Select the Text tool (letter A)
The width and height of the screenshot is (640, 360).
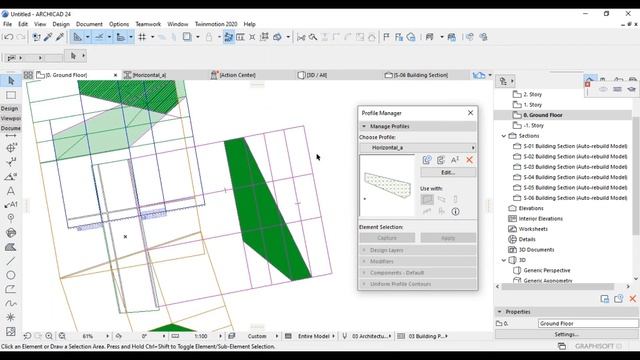tap(11, 191)
